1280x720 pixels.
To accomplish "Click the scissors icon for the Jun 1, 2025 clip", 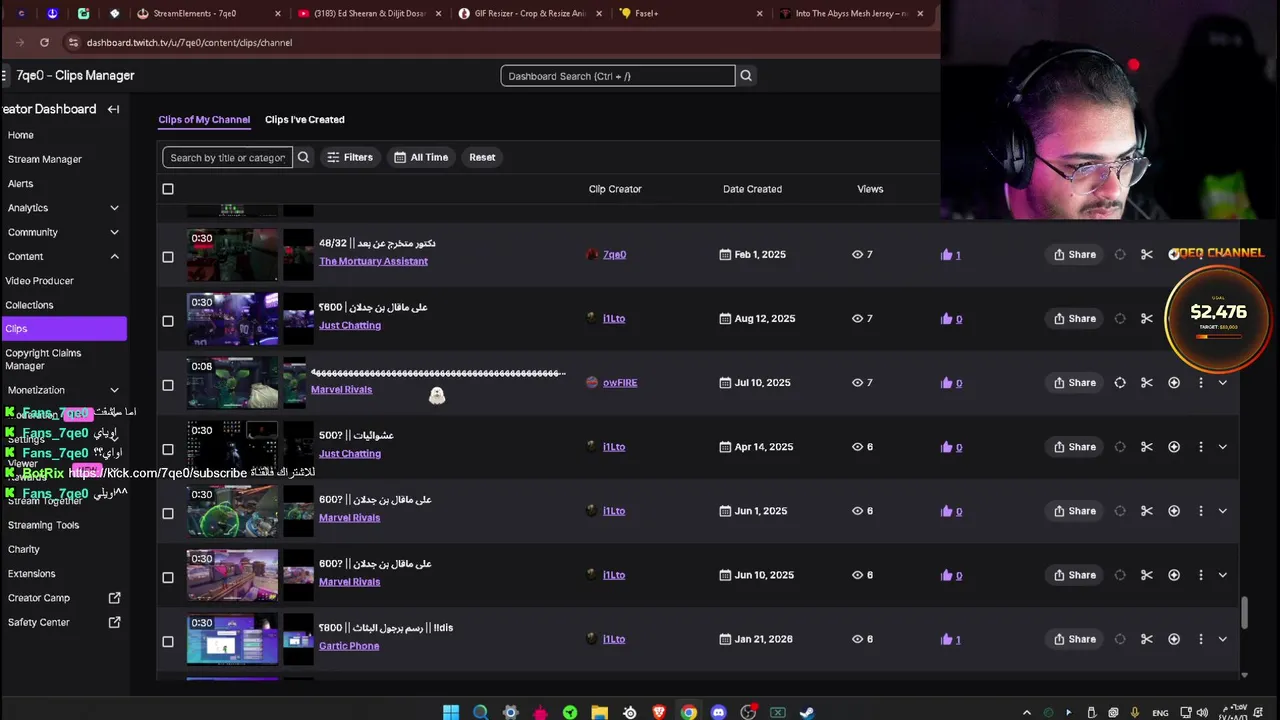I will pyautogui.click(x=1147, y=511).
